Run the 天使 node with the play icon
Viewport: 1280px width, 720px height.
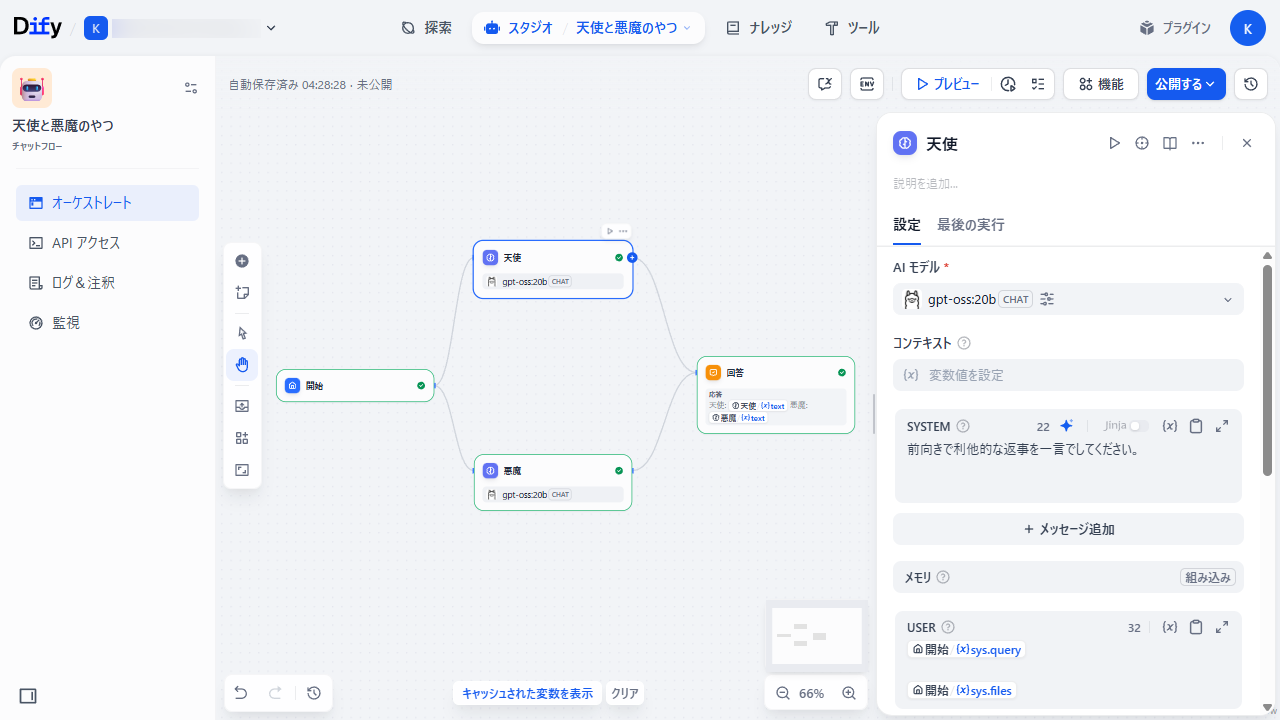(1114, 143)
